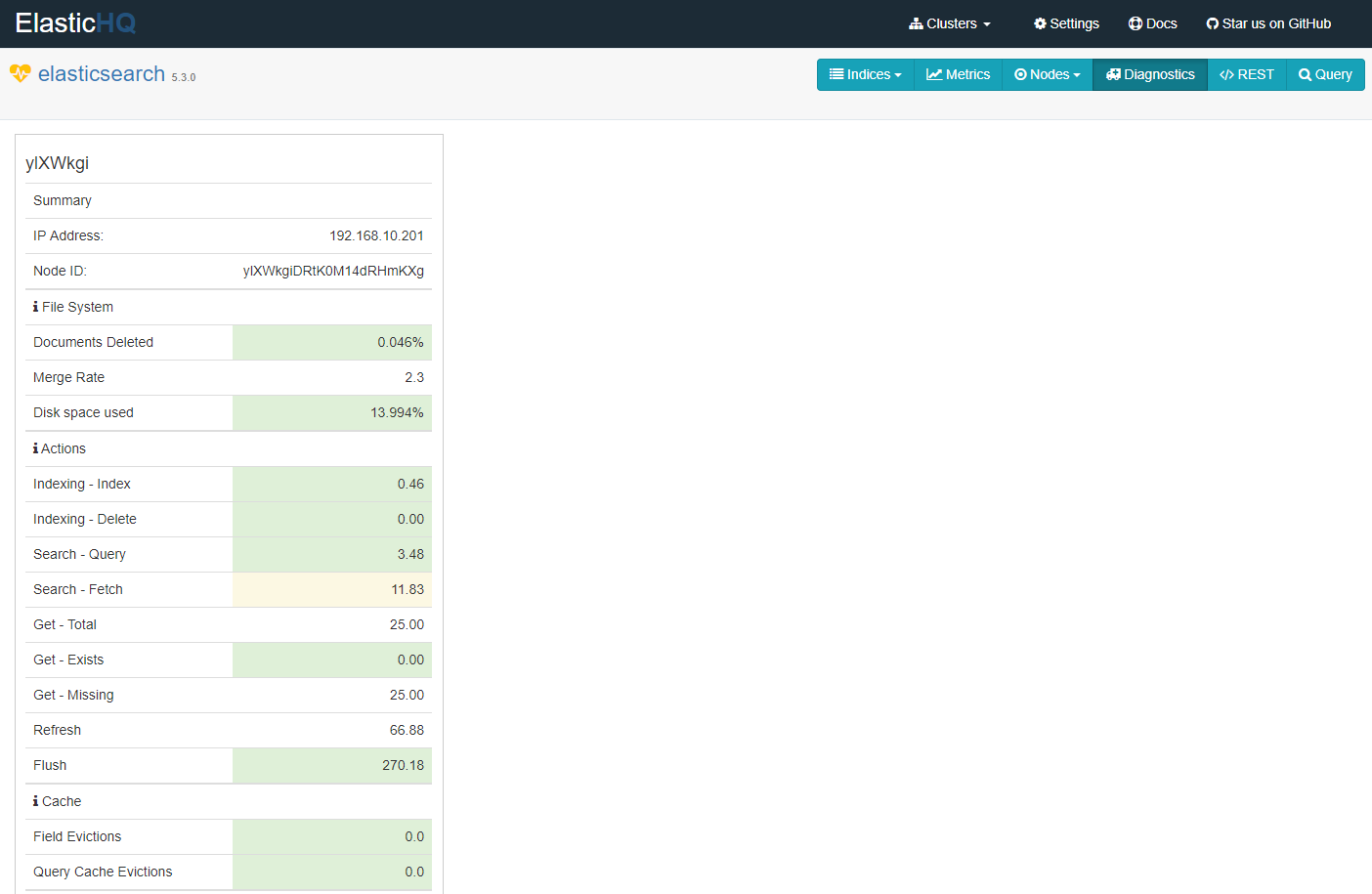1372x894 pixels.
Task: Select the Diagnostics tab
Action: pyautogui.click(x=1150, y=74)
